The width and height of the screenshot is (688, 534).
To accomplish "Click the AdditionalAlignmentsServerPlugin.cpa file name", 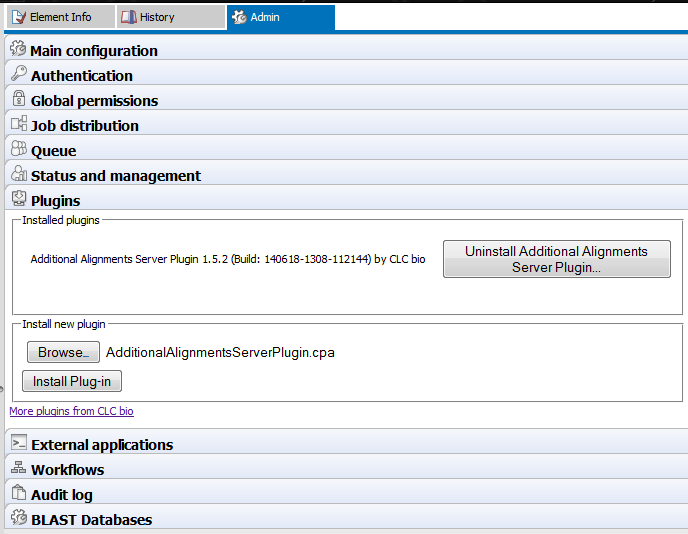I will tap(220, 352).
